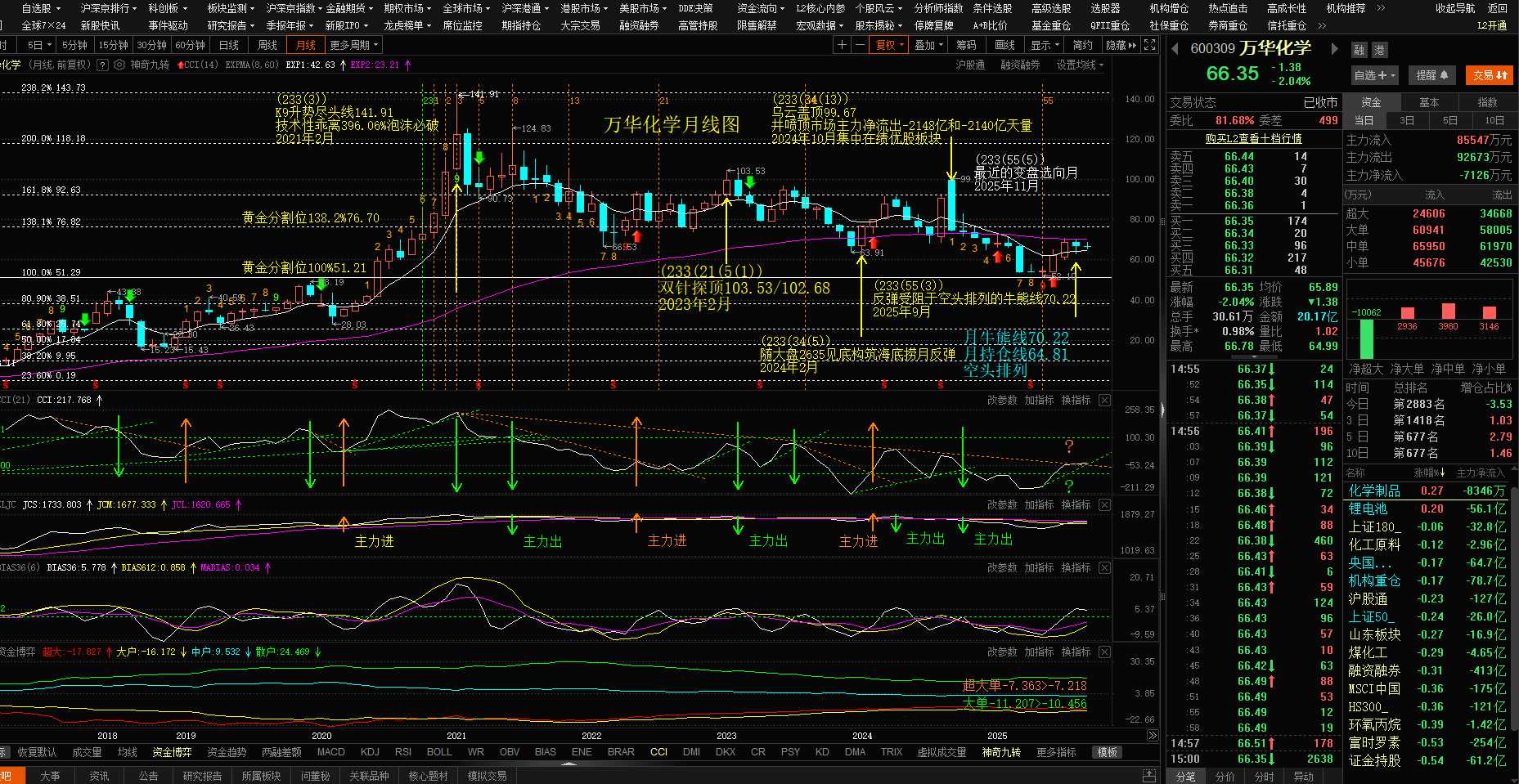
Task: Open the 叠加 overlay dropdown
Action: click(x=928, y=45)
